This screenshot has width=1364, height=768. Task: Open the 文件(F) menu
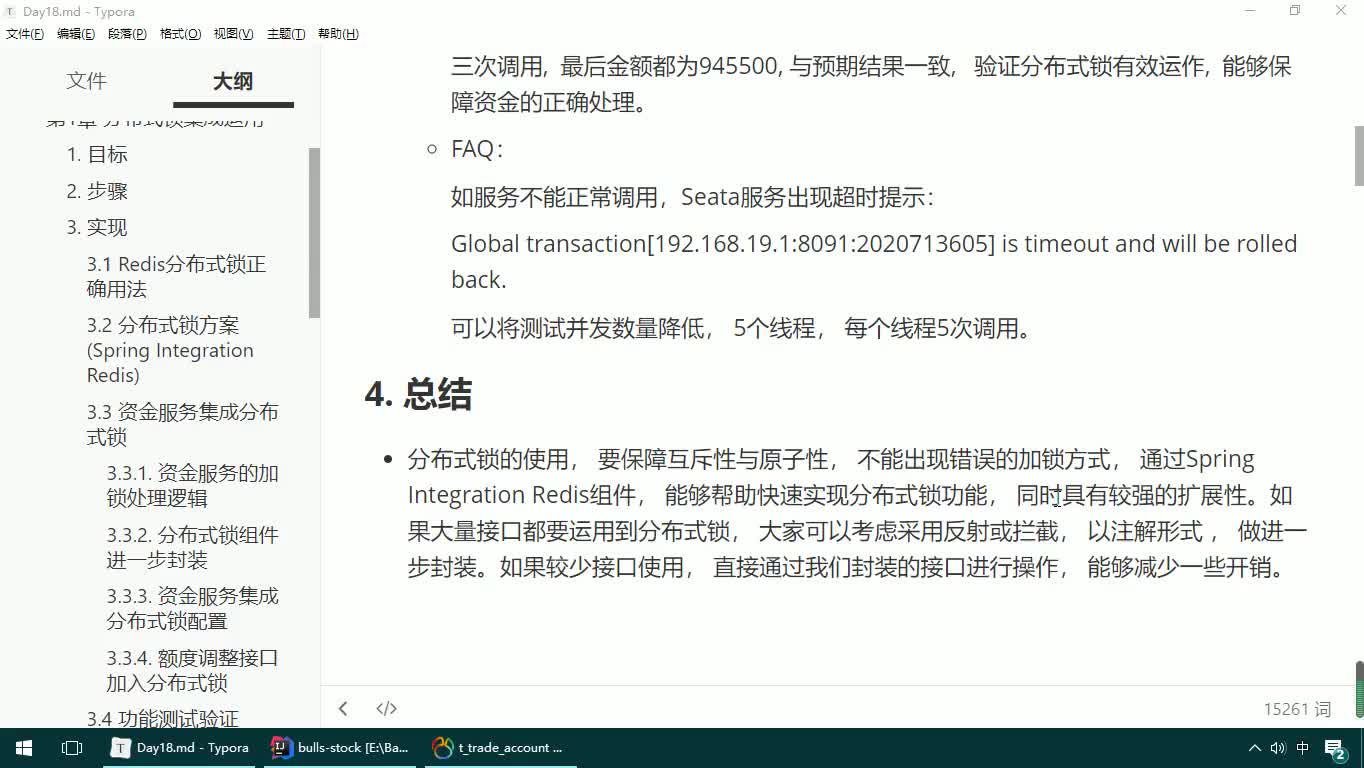coord(24,34)
